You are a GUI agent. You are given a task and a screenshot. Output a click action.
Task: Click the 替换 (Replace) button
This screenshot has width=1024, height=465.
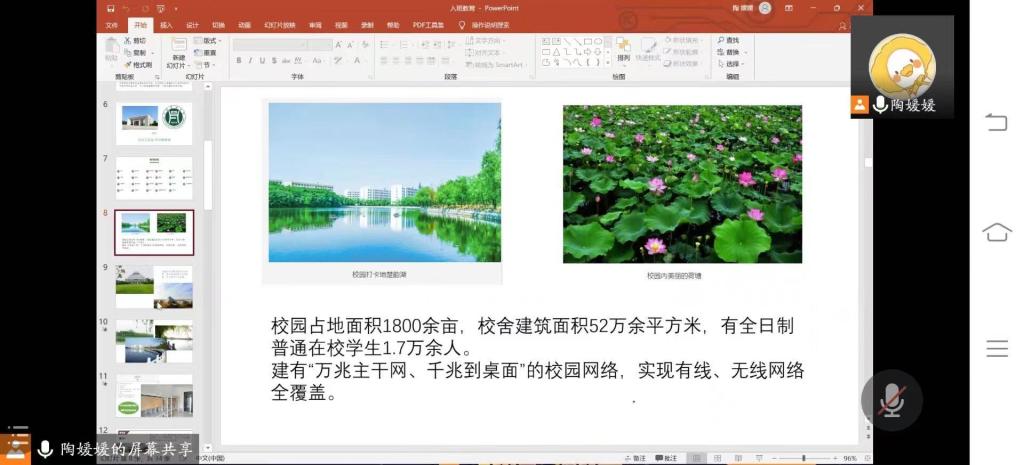(x=732, y=52)
